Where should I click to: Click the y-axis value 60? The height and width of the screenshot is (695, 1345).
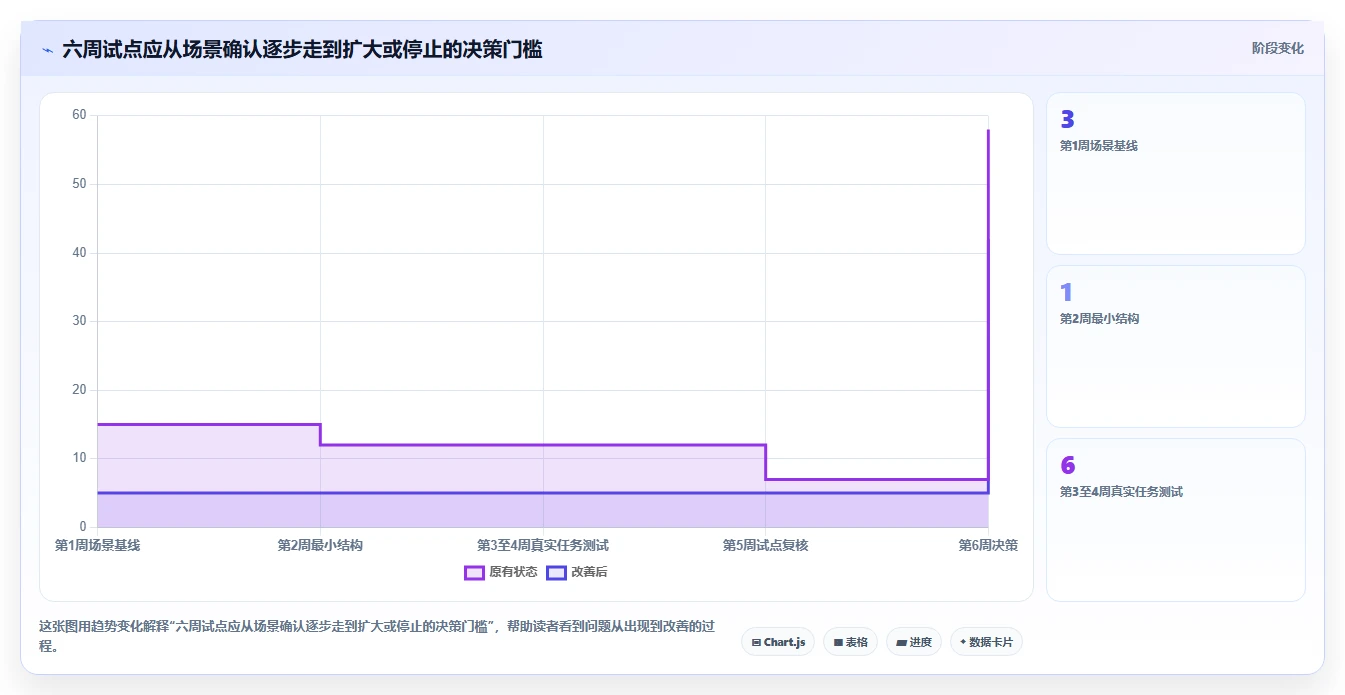click(80, 115)
